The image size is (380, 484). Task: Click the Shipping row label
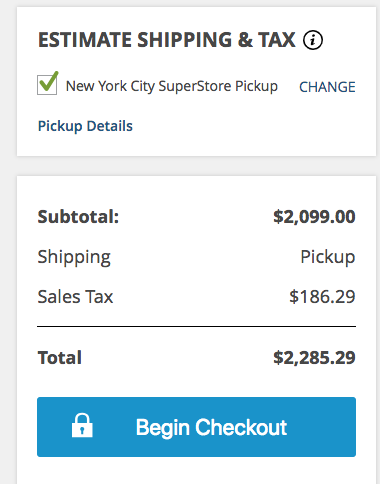pyautogui.click(x=74, y=257)
